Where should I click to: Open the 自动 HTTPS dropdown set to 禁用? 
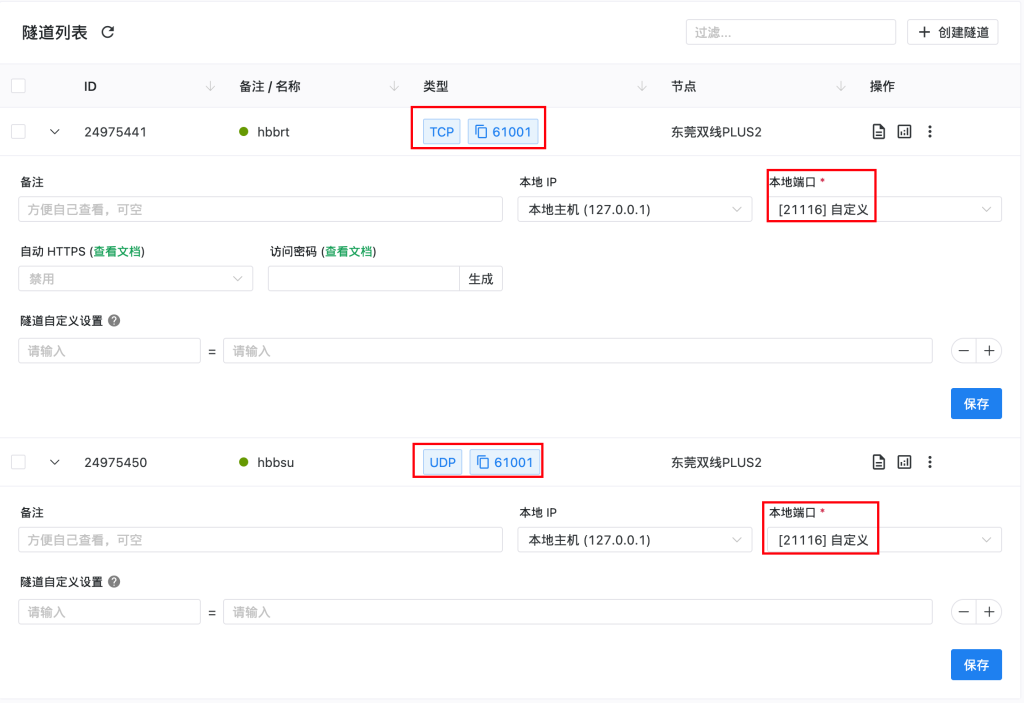(135, 279)
